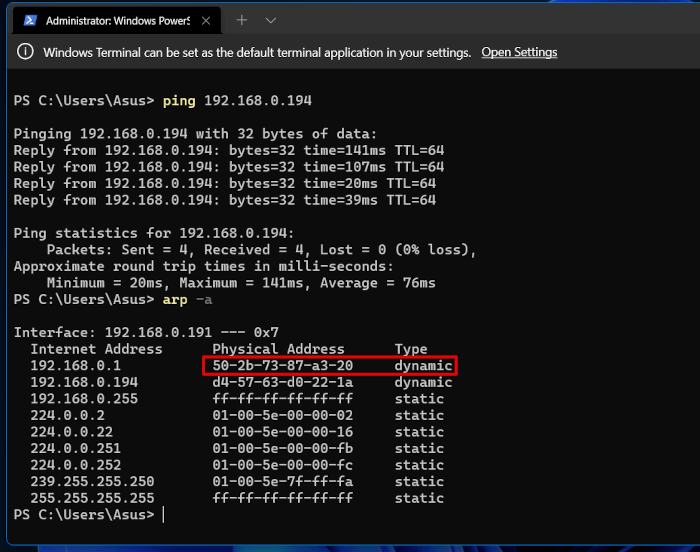Click 'static' type in 239.255.255.250 row

[x=419, y=481]
